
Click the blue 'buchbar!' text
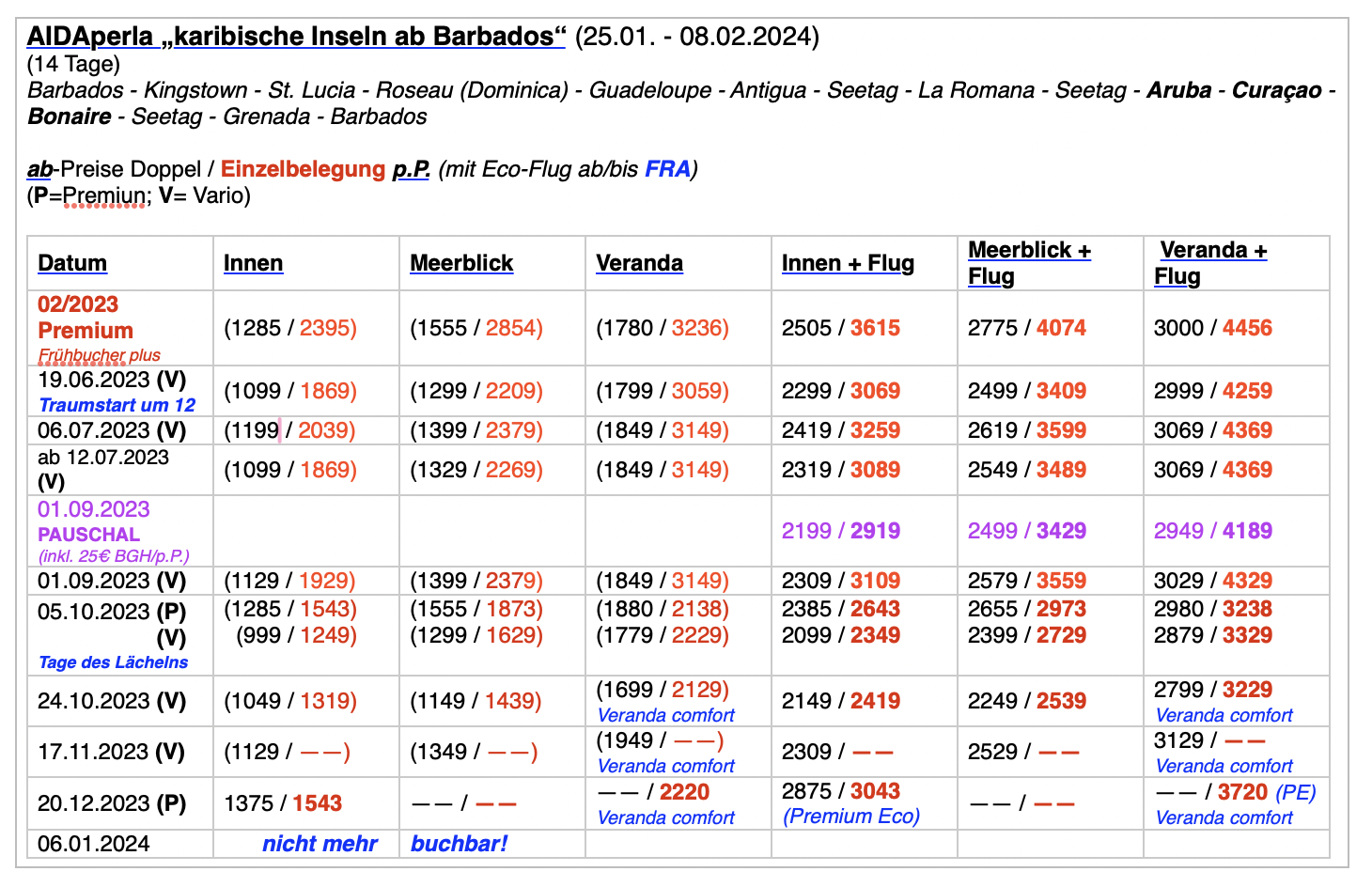(459, 844)
